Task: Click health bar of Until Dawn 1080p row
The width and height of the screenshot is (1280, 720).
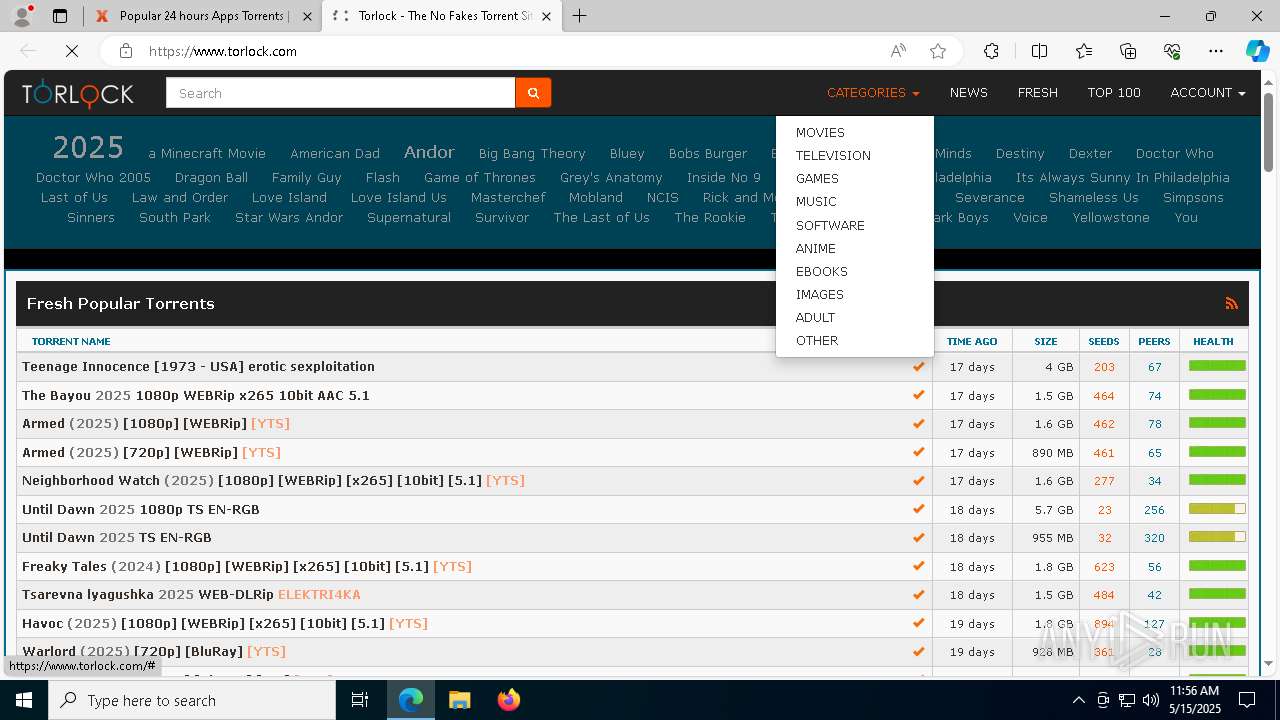Action: pyautogui.click(x=1217, y=509)
